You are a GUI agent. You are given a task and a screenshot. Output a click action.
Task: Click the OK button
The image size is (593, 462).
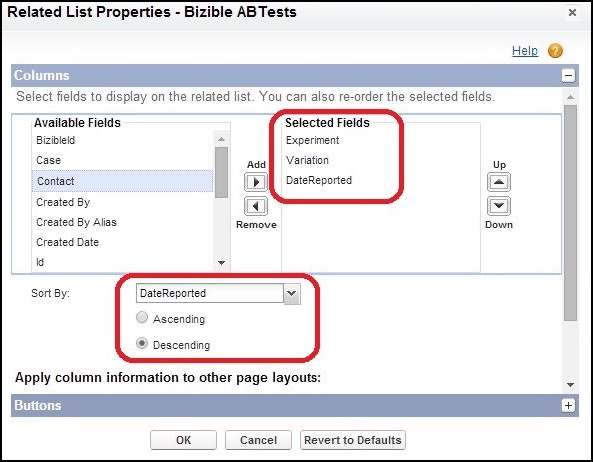183,440
